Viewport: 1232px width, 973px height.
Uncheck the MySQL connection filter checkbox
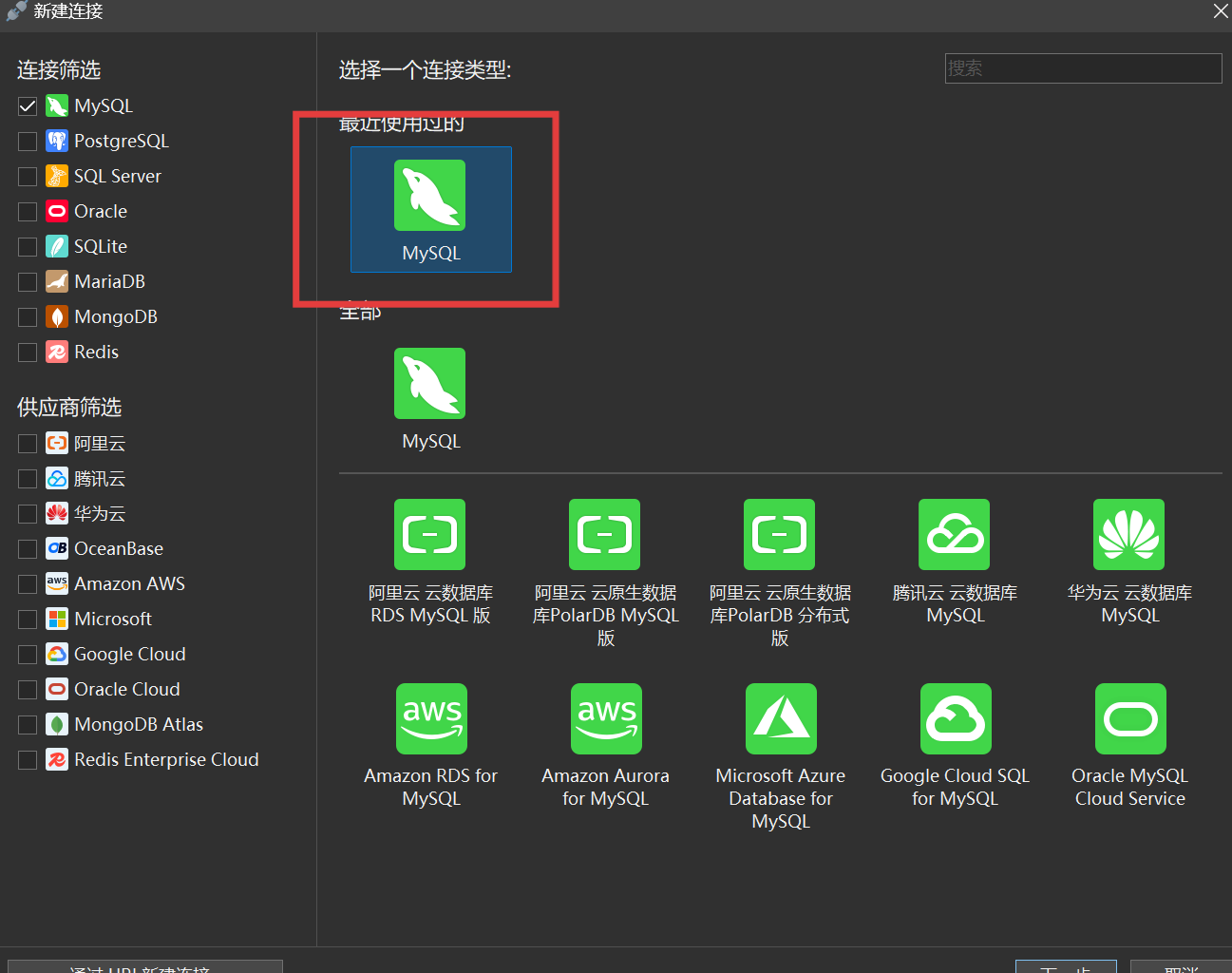pyautogui.click(x=28, y=106)
